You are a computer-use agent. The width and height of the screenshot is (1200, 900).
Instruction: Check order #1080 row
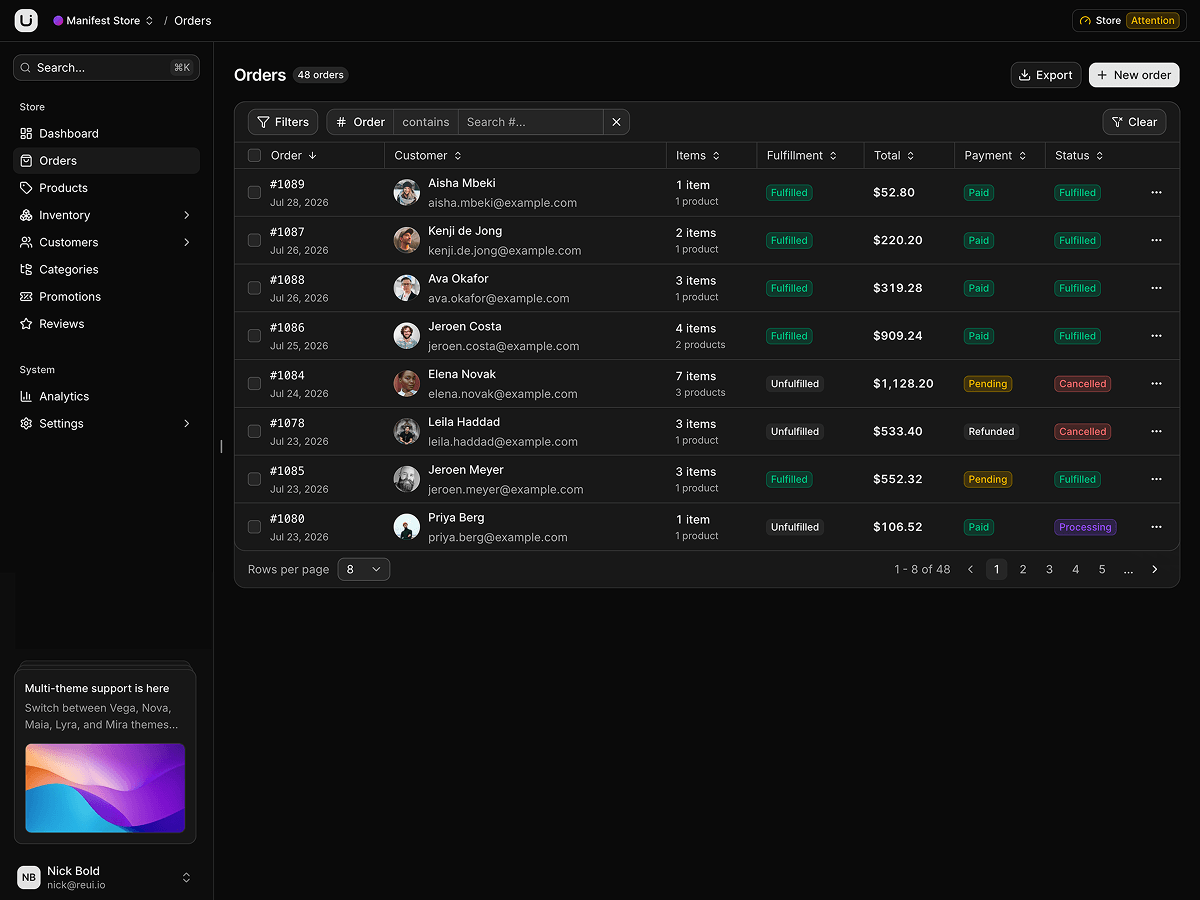tap(254, 527)
